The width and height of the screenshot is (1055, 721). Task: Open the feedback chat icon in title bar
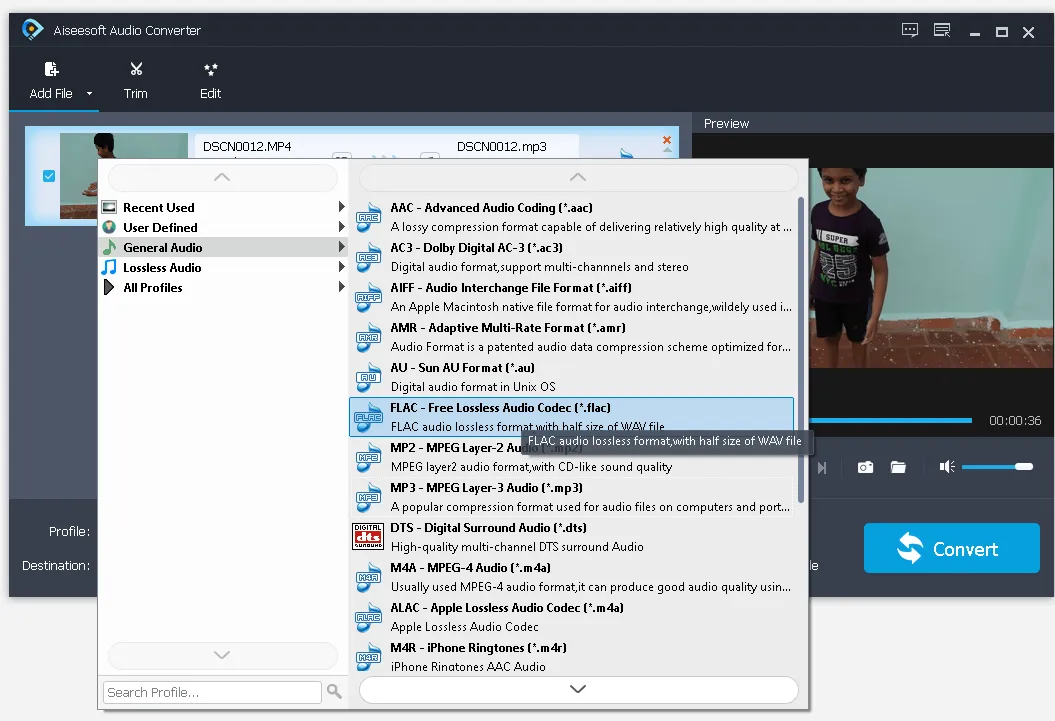910,31
